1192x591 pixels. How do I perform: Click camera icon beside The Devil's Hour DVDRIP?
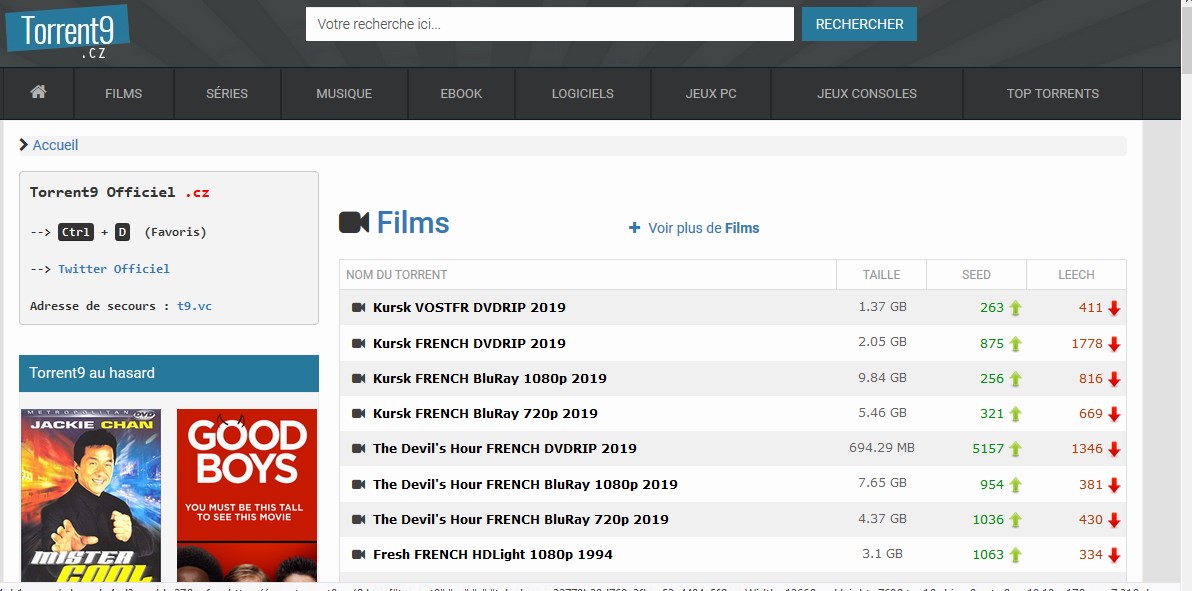coord(359,448)
